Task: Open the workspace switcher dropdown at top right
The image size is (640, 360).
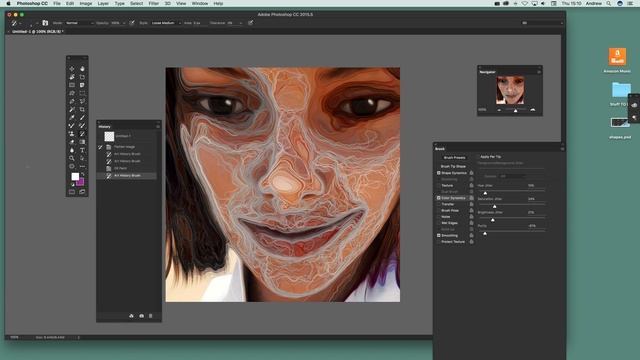Action: (x=542, y=23)
